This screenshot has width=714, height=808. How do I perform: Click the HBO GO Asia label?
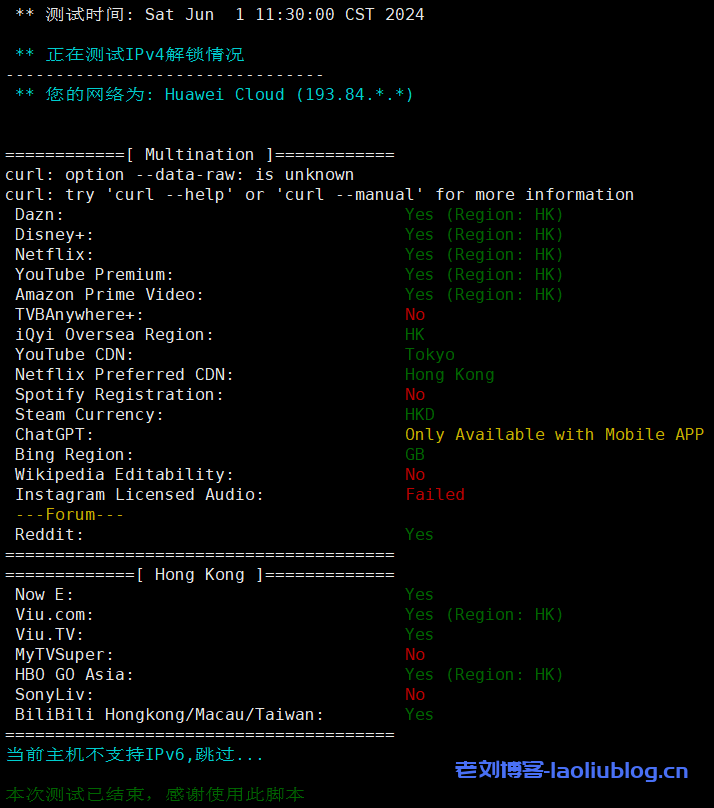click(x=74, y=674)
